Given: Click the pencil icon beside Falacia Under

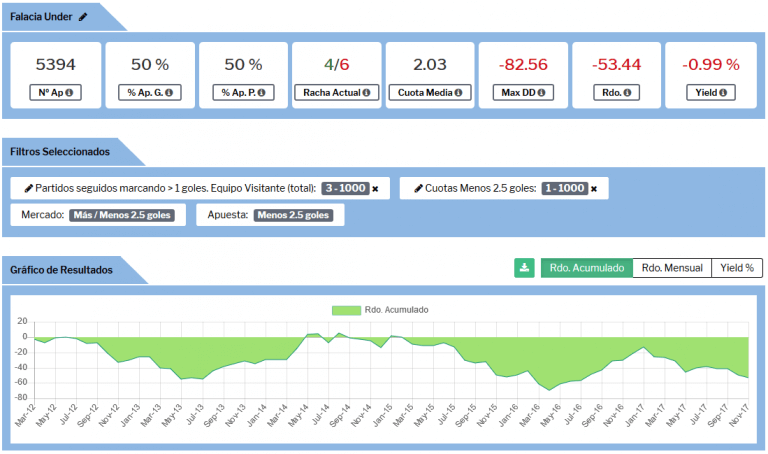Looking at the screenshot, I should 83,17.
